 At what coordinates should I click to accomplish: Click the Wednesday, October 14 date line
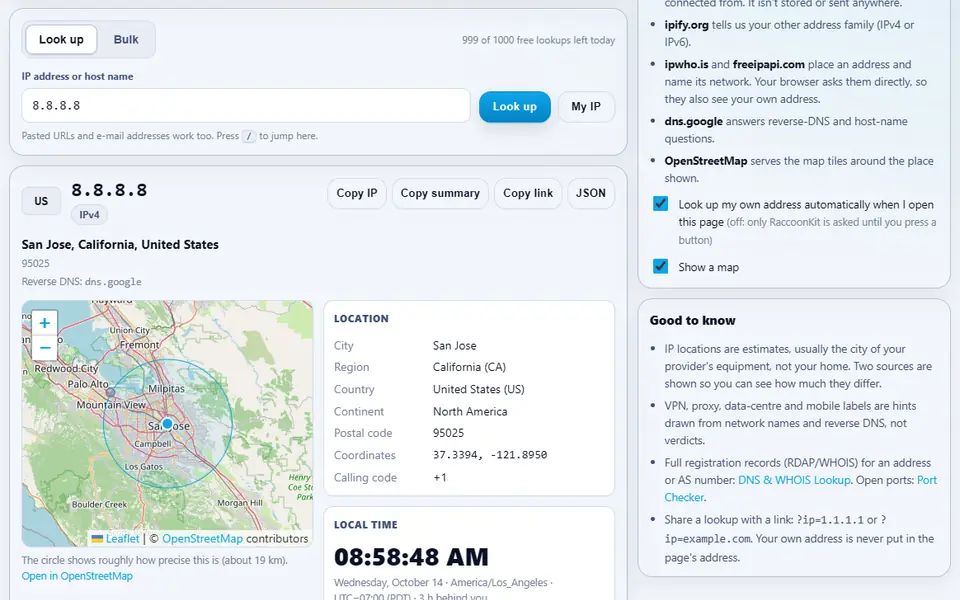pyautogui.click(x=441, y=582)
